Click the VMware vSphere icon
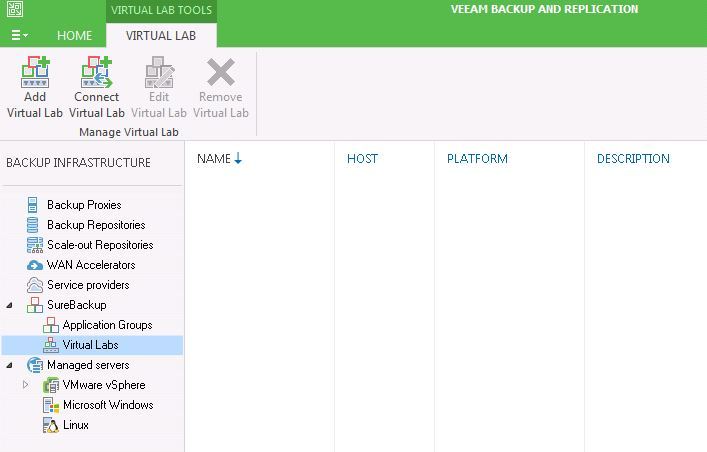The width and height of the screenshot is (707, 452). (50, 385)
